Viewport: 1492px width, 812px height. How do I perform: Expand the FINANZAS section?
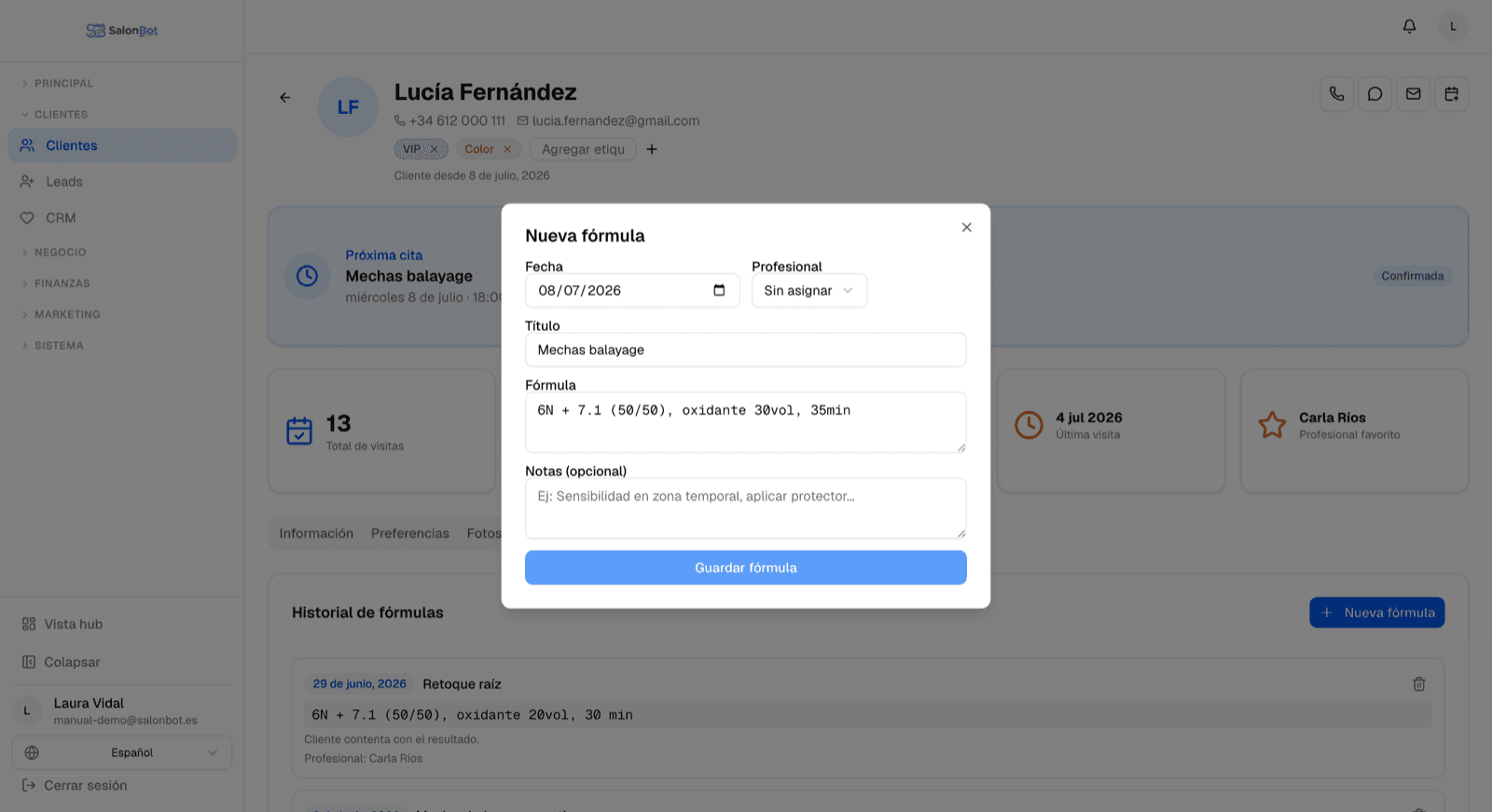56,283
